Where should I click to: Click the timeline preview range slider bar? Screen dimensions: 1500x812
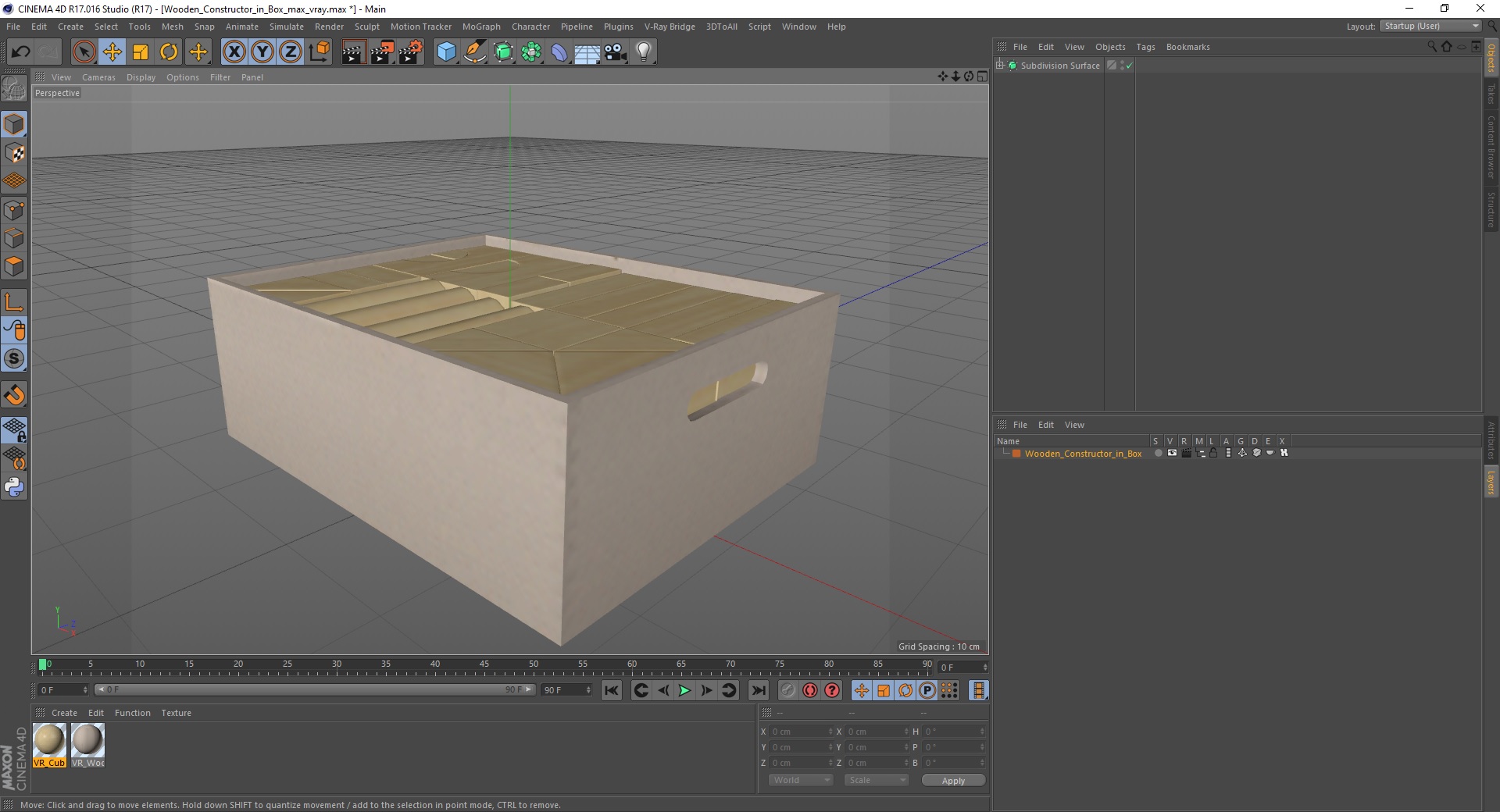click(315, 689)
